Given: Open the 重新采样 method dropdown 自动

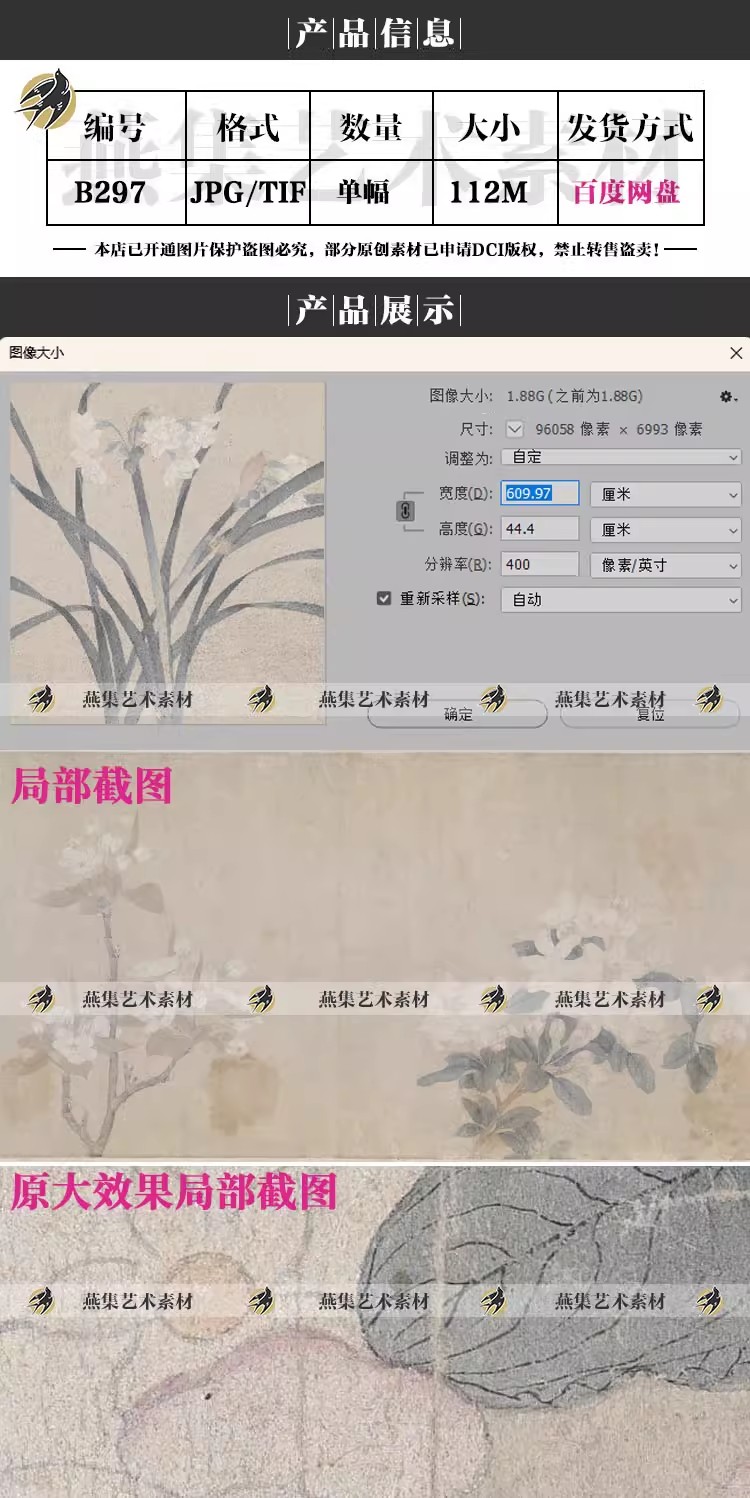Looking at the screenshot, I should click(x=623, y=600).
